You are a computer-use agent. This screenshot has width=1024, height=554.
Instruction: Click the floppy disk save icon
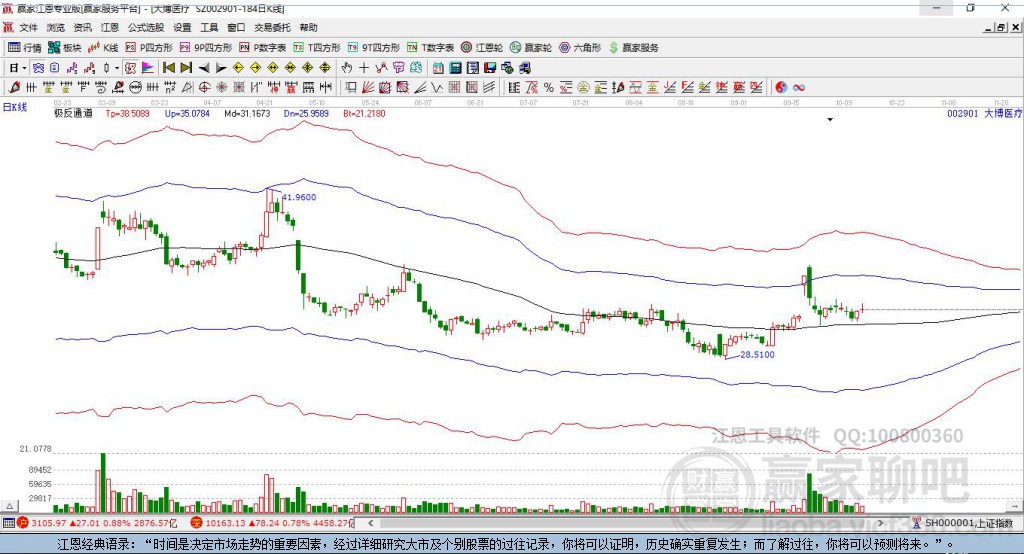[490, 68]
